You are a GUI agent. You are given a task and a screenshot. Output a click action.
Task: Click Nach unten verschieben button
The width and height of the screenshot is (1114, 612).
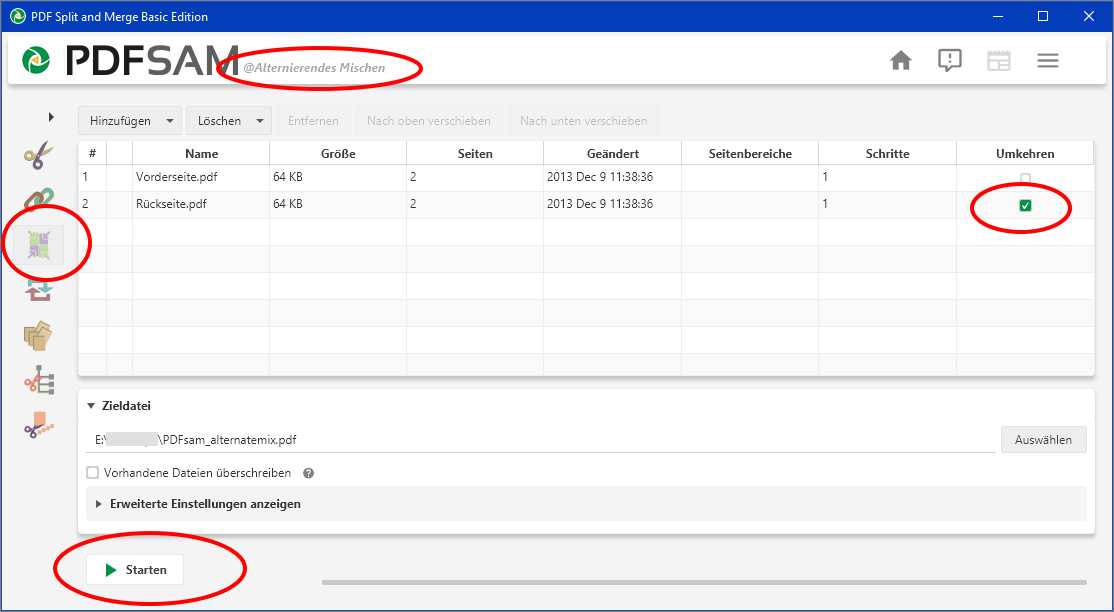coord(584,121)
